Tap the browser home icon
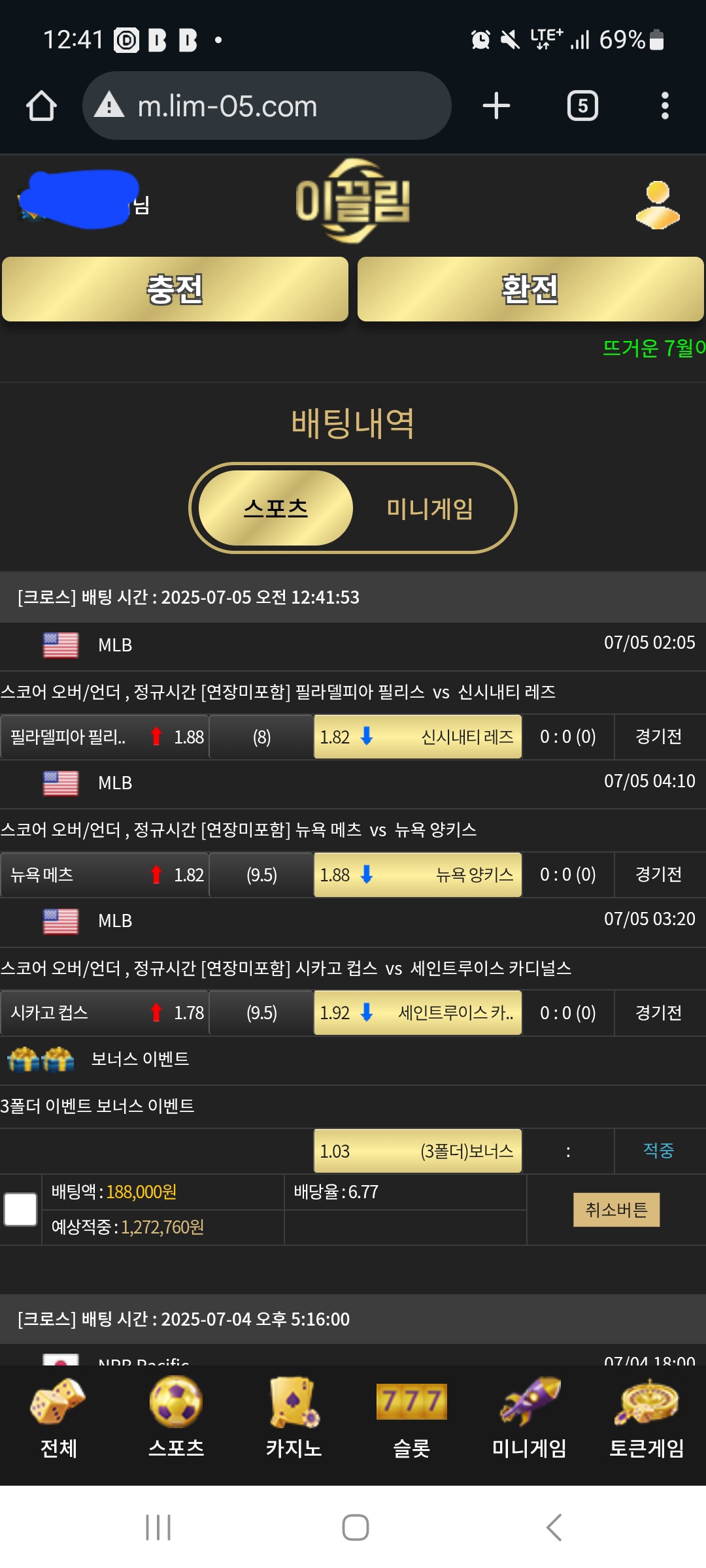 (41, 106)
